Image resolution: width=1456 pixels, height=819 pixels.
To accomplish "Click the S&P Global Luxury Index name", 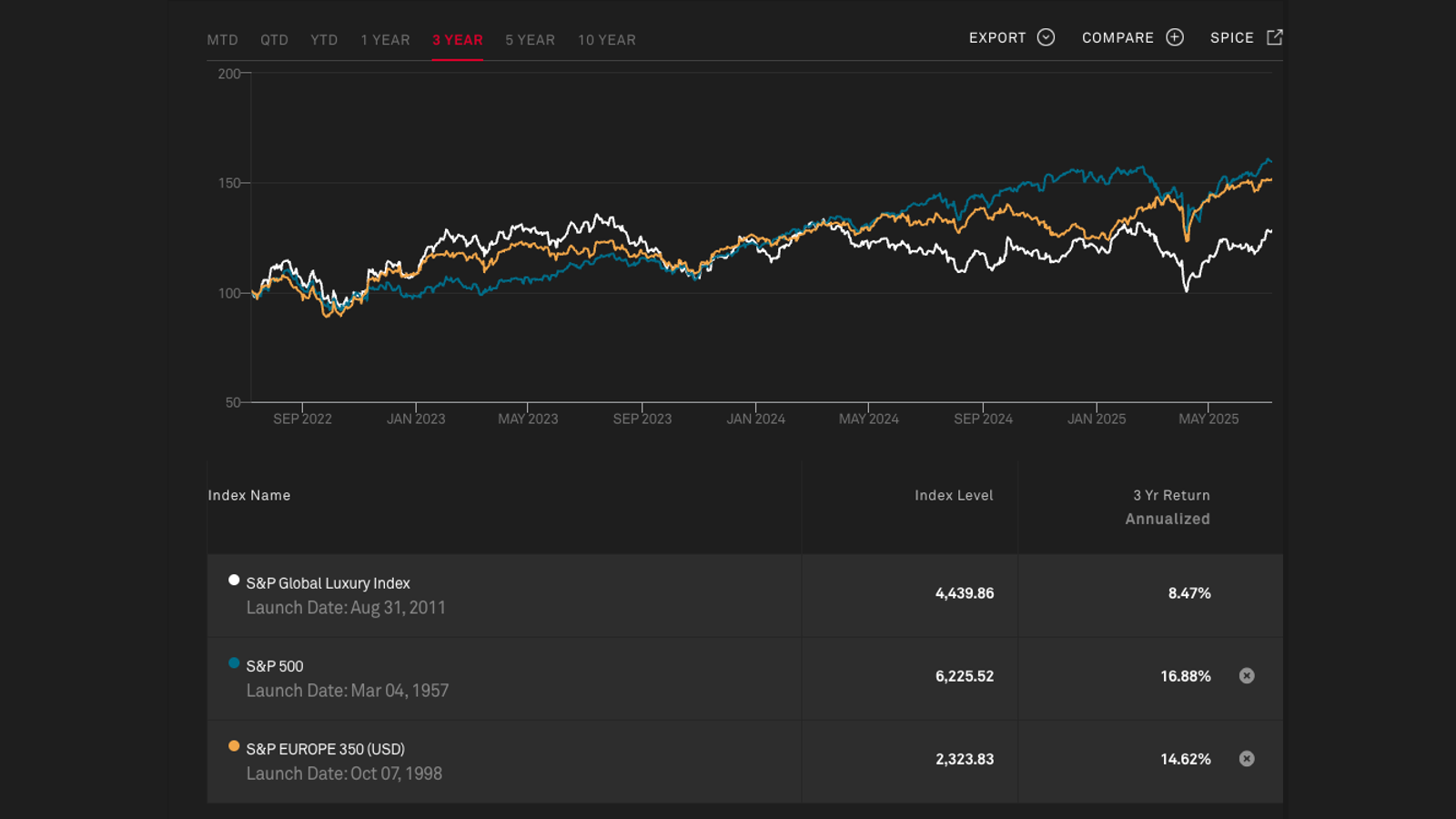I will [x=328, y=583].
